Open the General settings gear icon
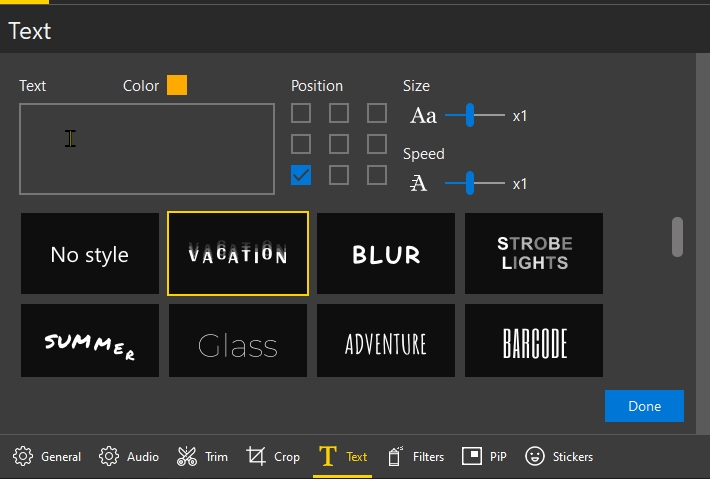The image size is (710, 479). (x=23, y=456)
